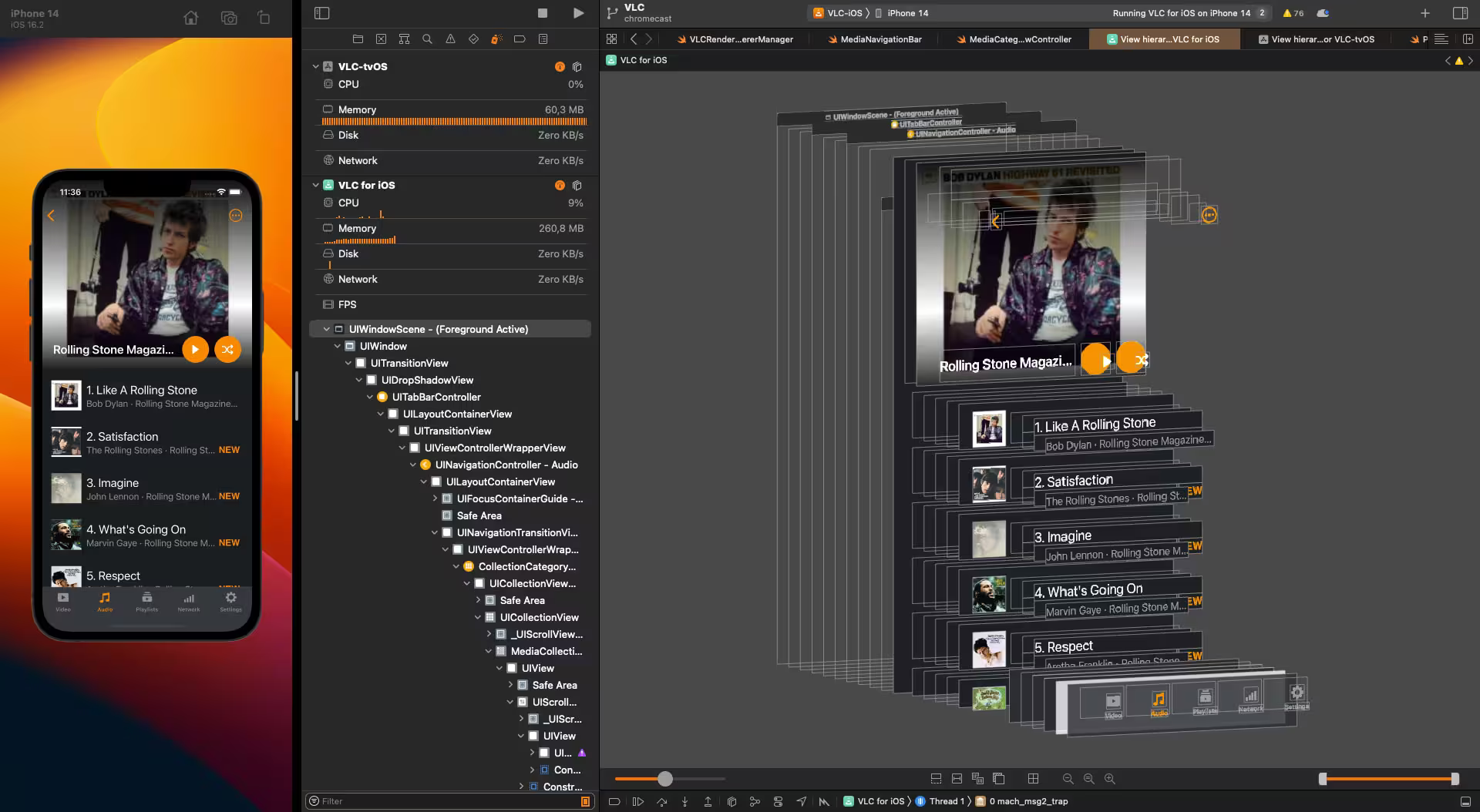The width and height of the screenshot is (1480, 812).
Task: Click the 76 warnings indicator
Action: click(x=1293, y=13)
